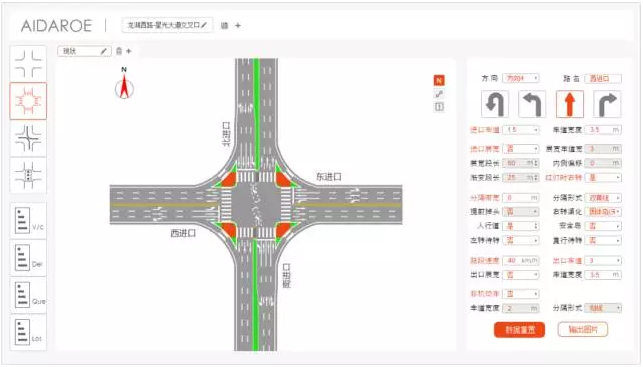Choose the intersection template with a traffic signal
The width and height of the screenshot is (643, 367).
pyautogui.click(x=28, y=175)
